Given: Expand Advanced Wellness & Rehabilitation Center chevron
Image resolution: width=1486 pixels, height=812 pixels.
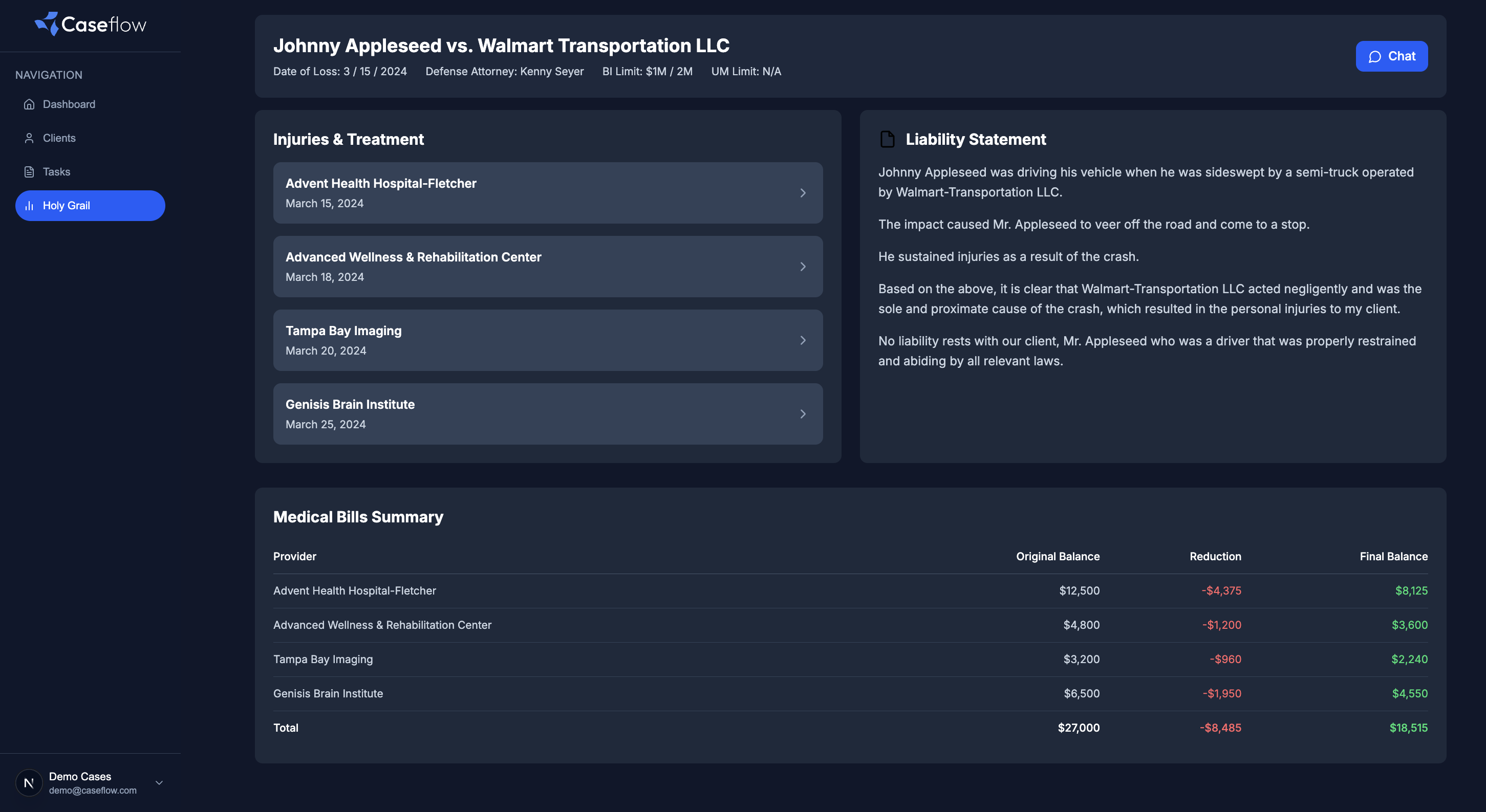Looking at the screenshot, I should 803,267.
